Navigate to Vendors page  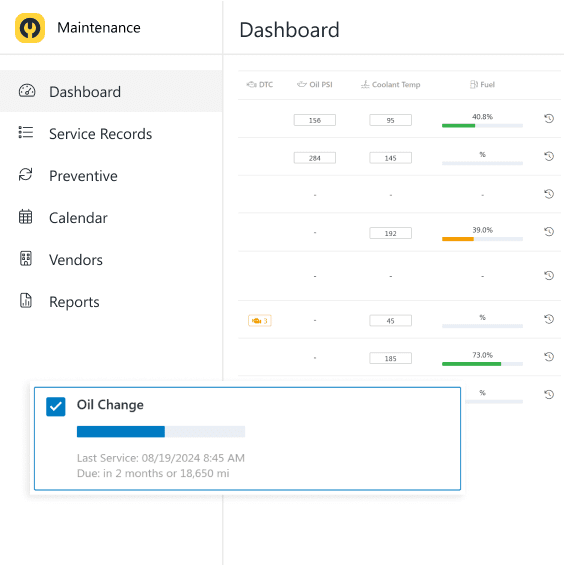coord(76,260)
